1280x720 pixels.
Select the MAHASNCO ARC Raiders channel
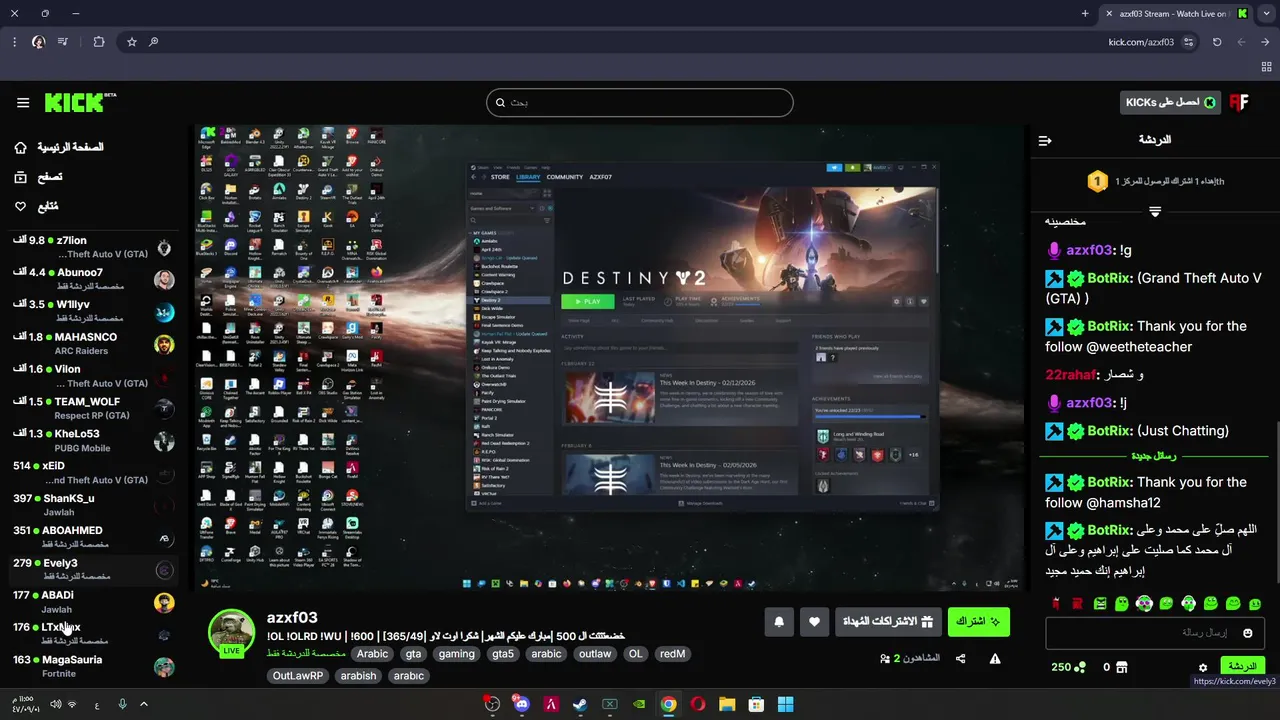[x=94, y=344]
